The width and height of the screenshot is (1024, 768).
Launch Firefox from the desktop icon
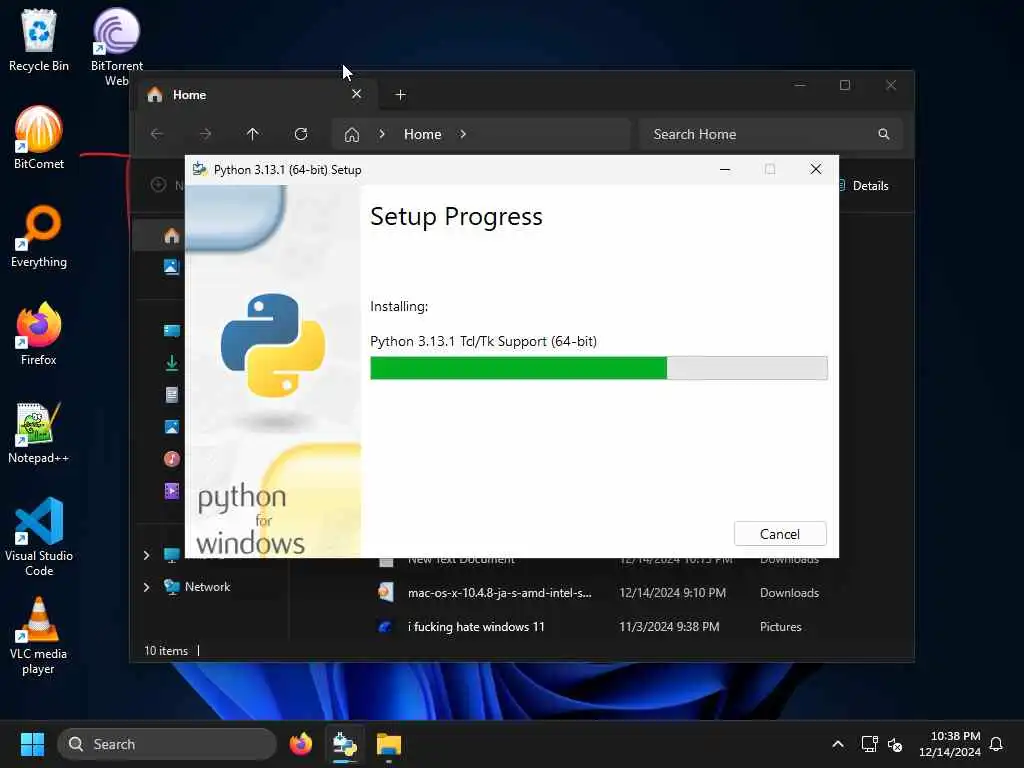[x=39, y=334]
